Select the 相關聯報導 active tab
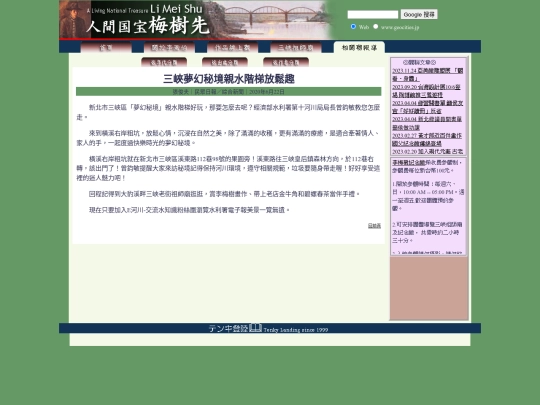The width and height of the screenshot is (540, 405). [359, 48]
